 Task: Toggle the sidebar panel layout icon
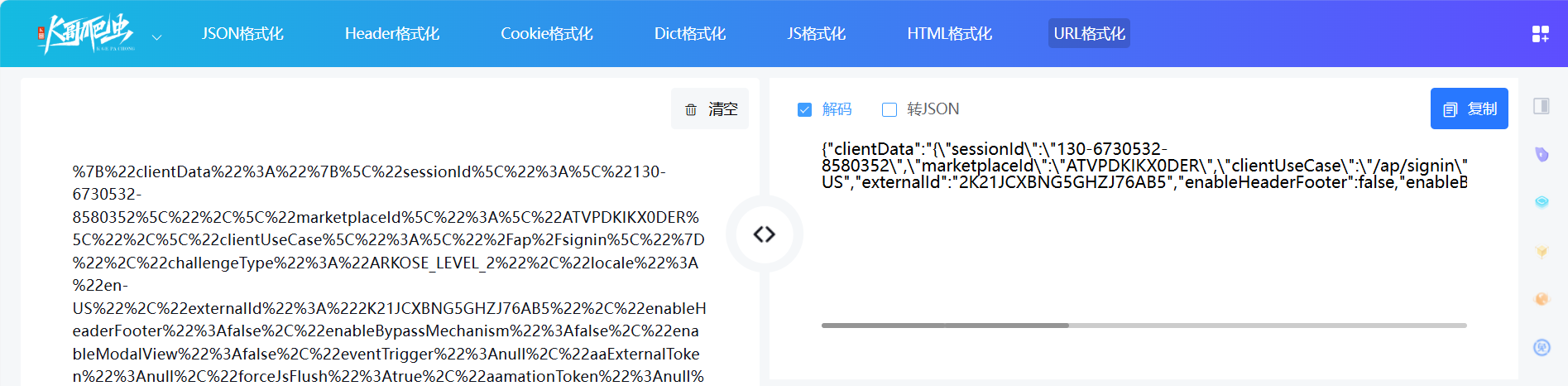coord(1541,106)
